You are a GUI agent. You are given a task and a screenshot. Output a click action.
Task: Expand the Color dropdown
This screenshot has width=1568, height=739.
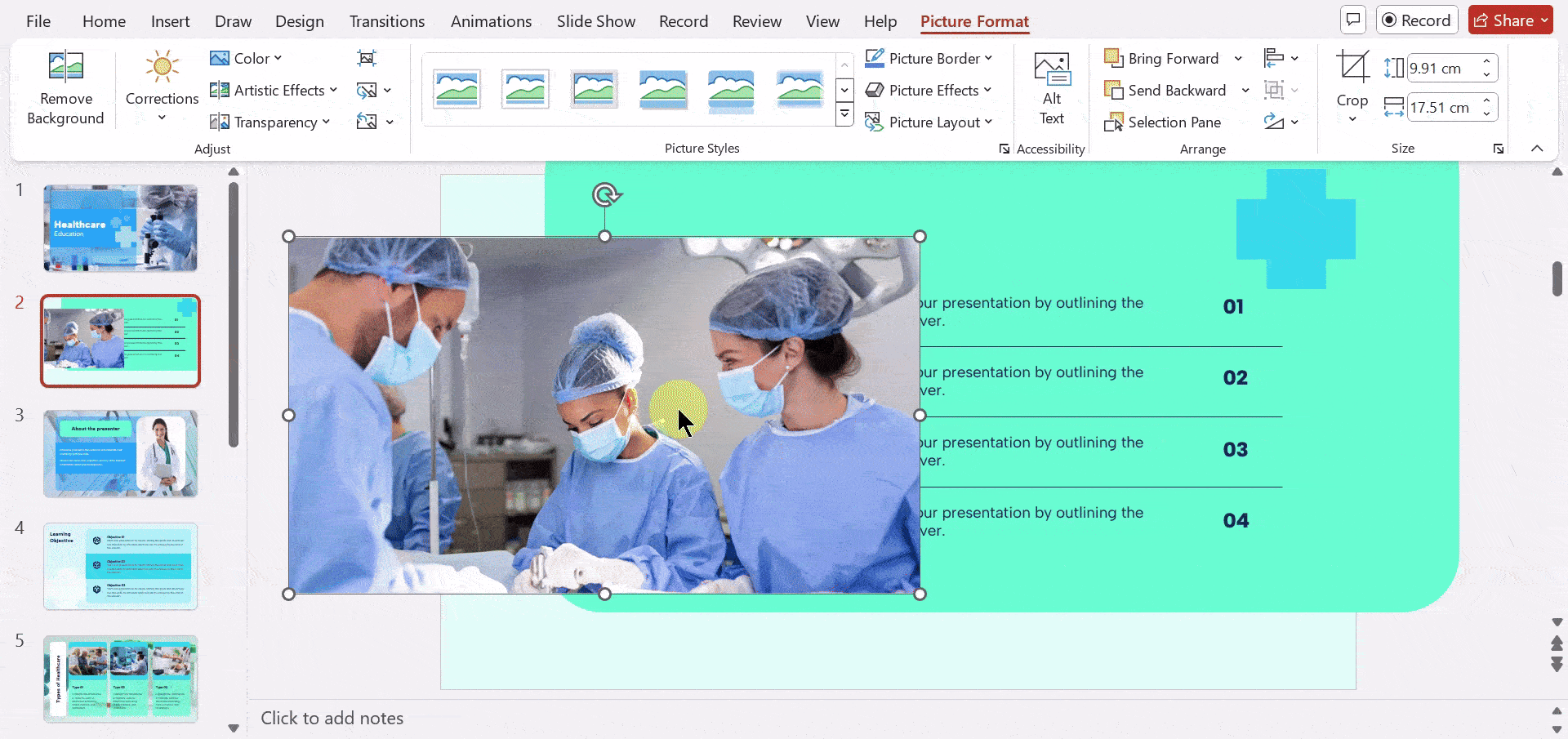point(246,59)
